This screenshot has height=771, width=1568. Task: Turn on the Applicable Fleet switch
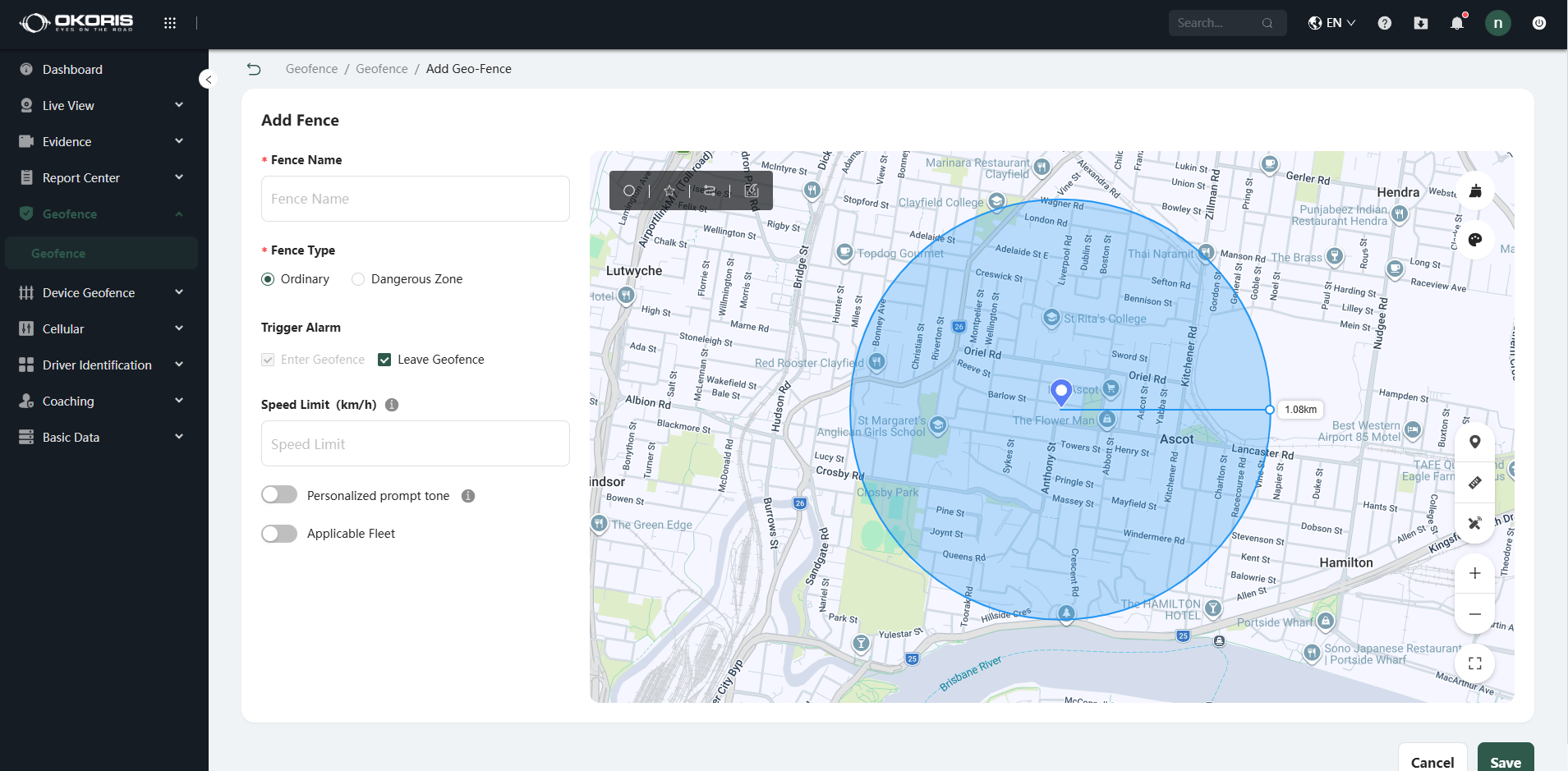(279, 534)
